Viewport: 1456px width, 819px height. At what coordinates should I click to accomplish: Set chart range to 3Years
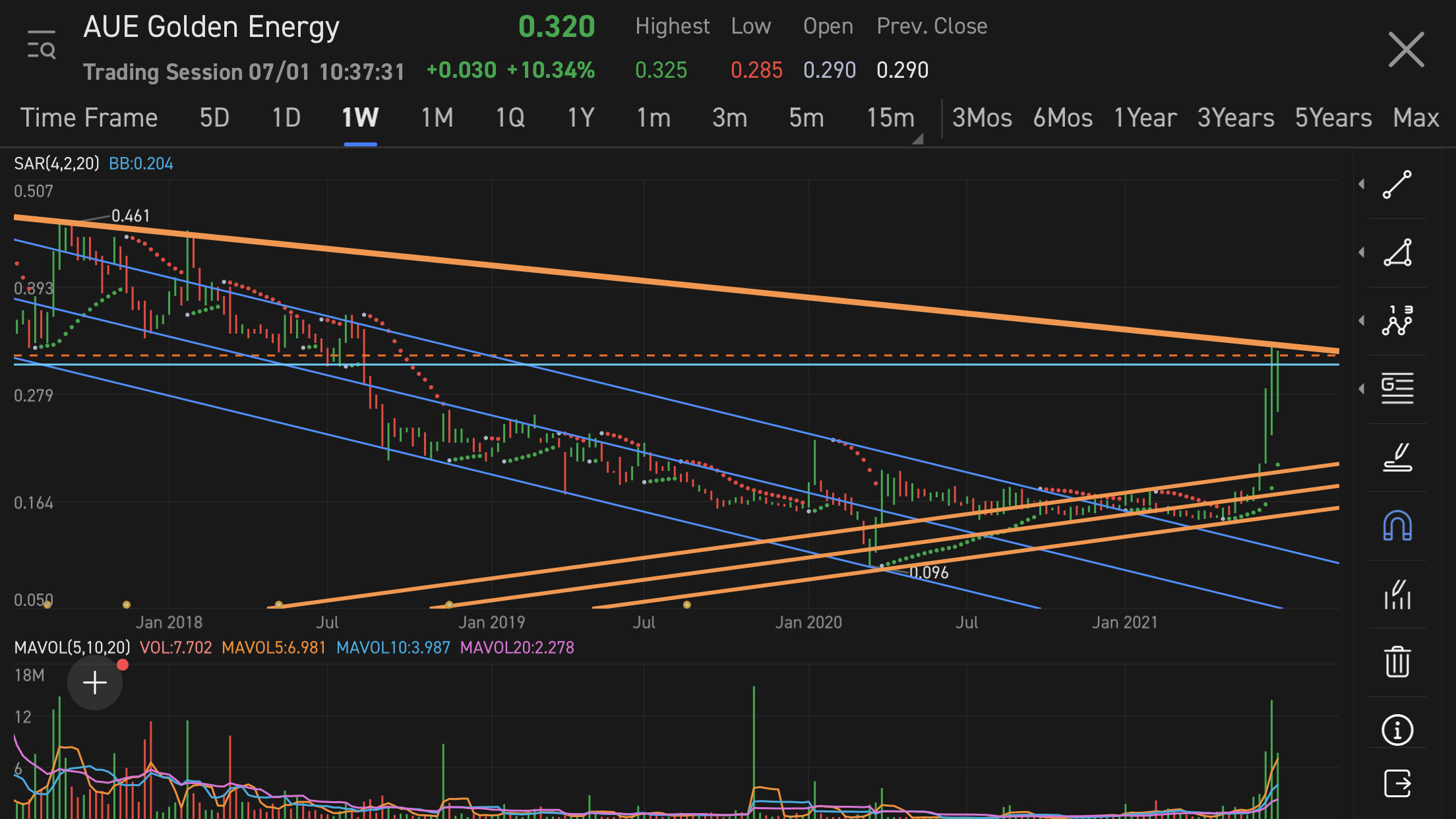1236,118
